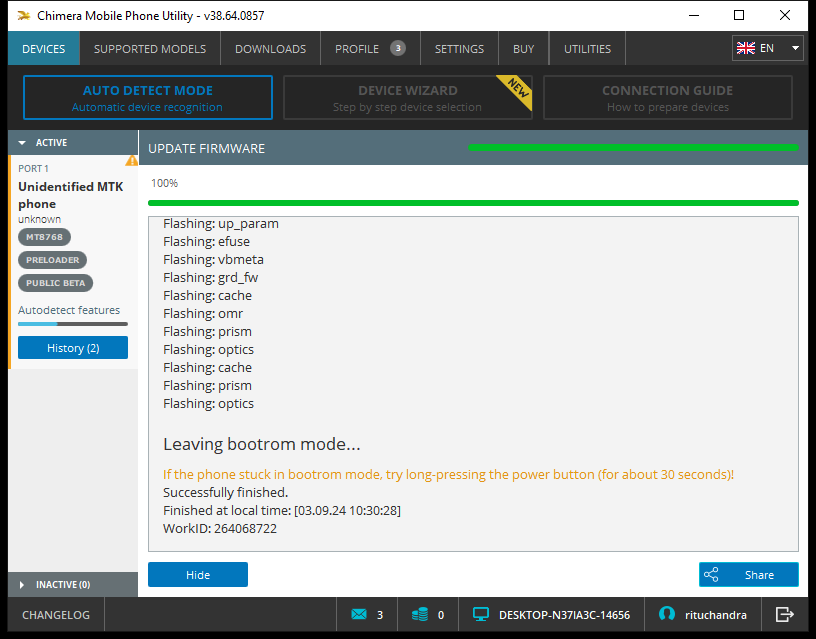Click the Chimera app logo in title bar
Screen dimensions: 816x639
pyautogui.click(x=23, y=16)
